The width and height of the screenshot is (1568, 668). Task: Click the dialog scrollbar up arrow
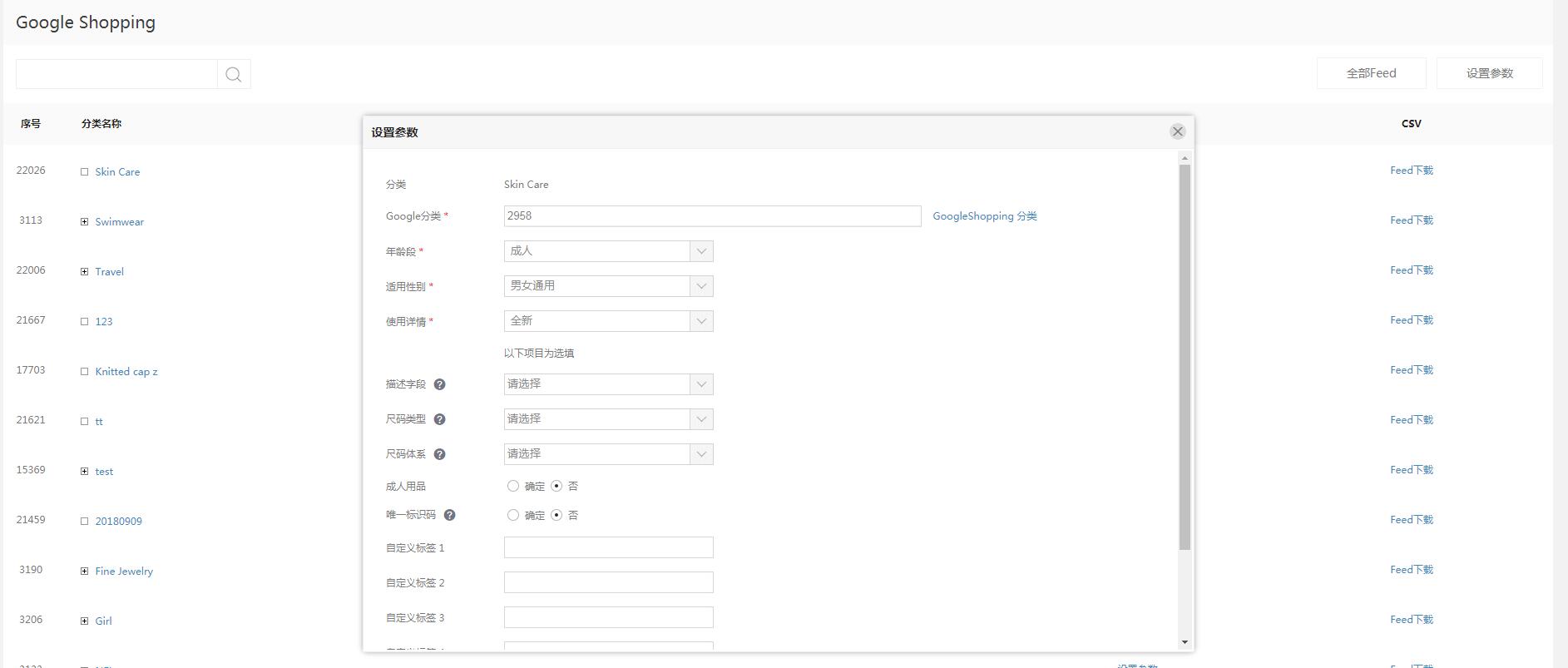1185,158
